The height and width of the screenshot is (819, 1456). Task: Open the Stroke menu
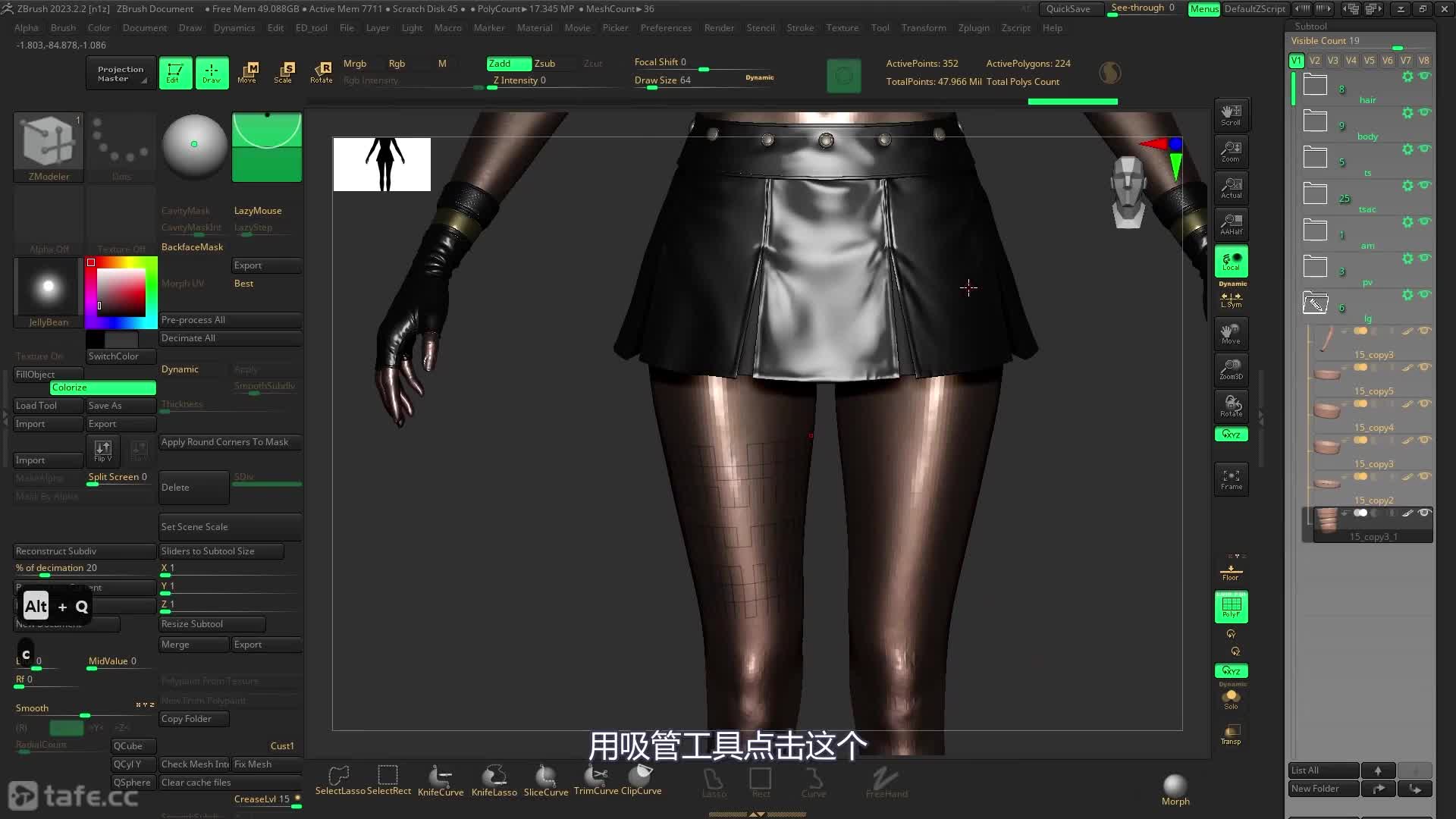[799, 28]
